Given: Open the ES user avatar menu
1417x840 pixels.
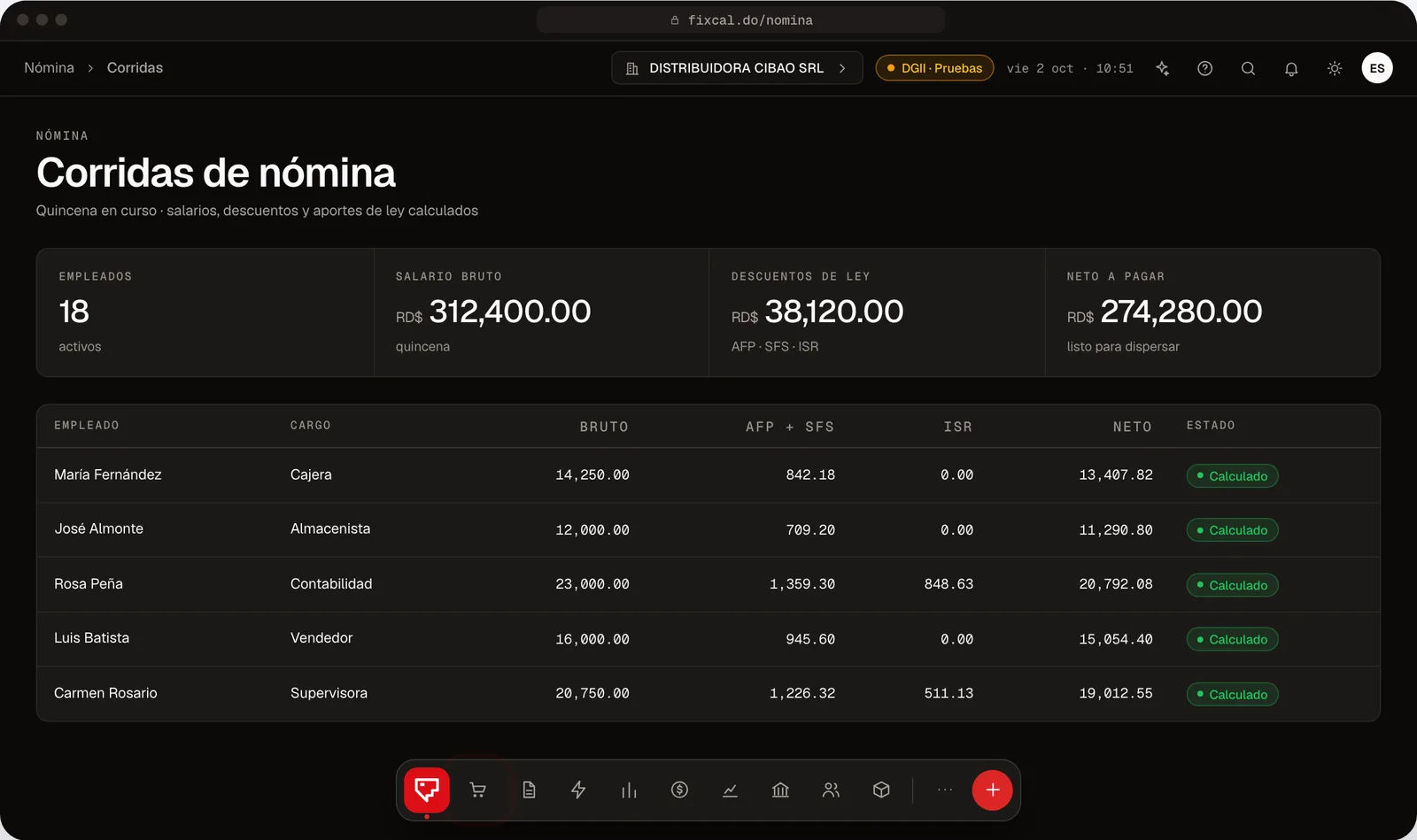Looking at the screenshot, I should point(1377,68).
